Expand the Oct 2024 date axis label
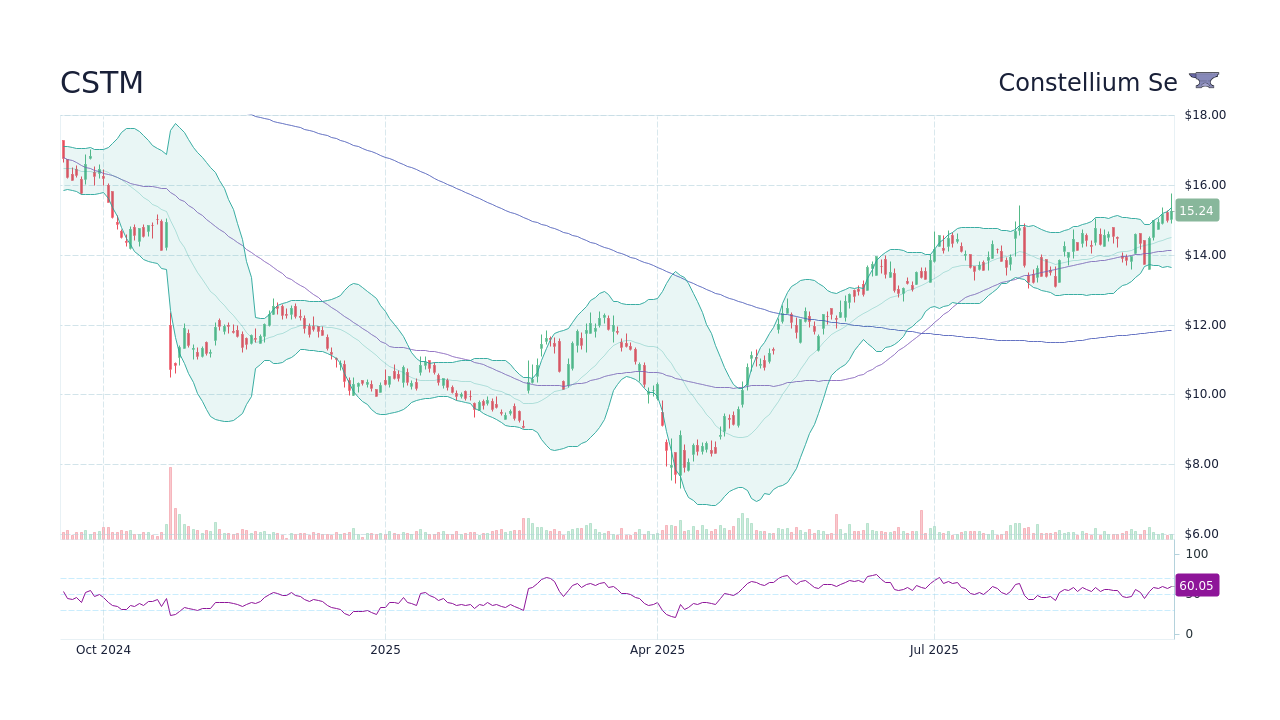The image size is (1280, 720). [103, 649]
